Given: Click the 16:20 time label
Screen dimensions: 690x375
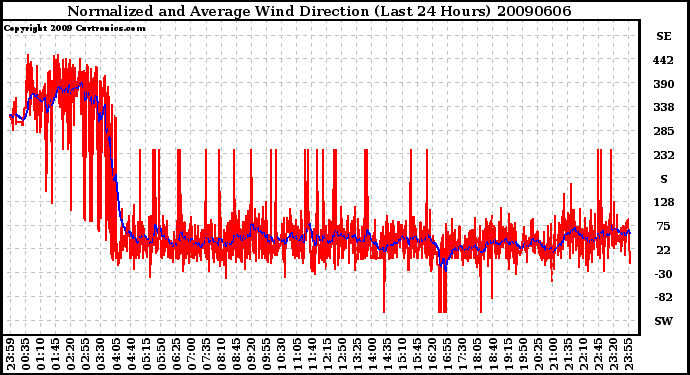Looking at the screenshot, I should (x=432, y=354).
